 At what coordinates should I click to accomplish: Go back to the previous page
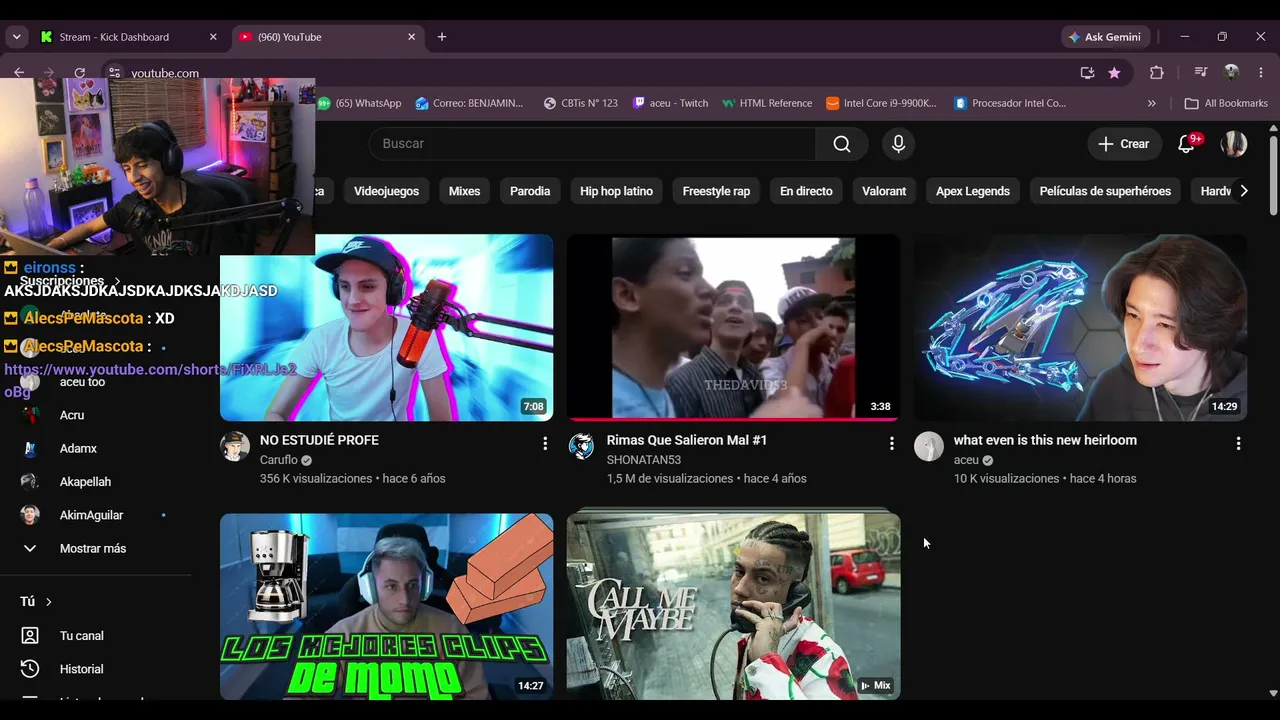[19, 73]
